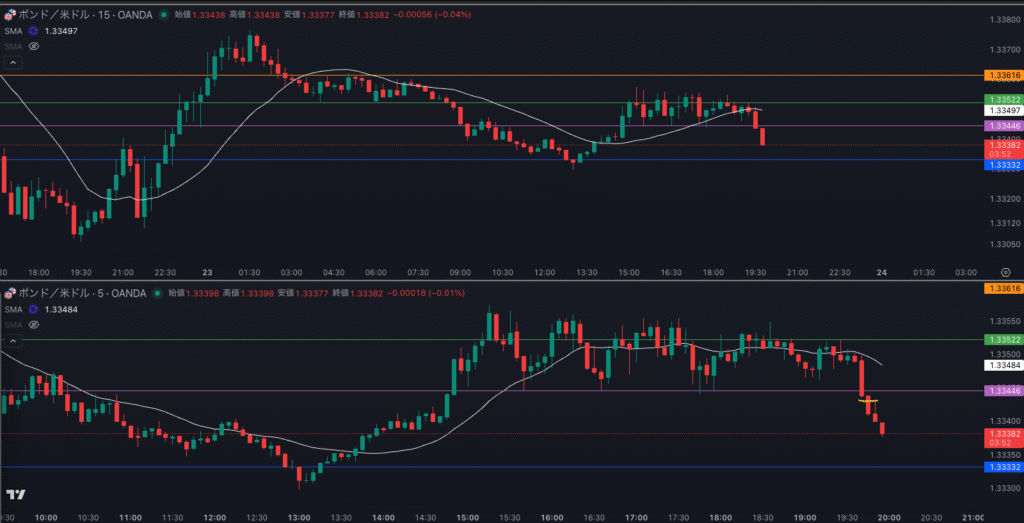Click the GBP/USD flag icon in the 5-minute chart

[10, 293]
